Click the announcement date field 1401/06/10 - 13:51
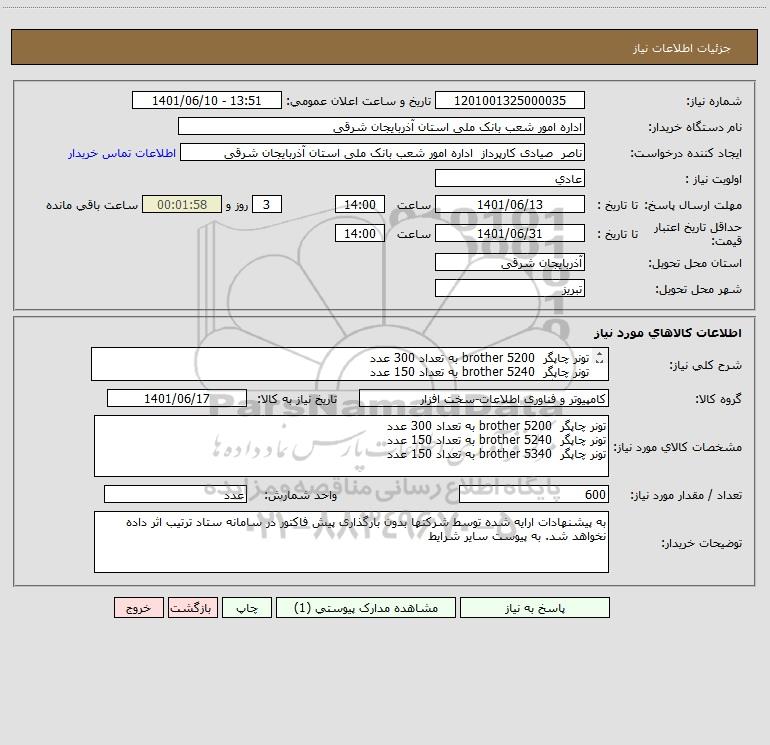The height and width of the screenshot is (745, 770). [207, 100]
